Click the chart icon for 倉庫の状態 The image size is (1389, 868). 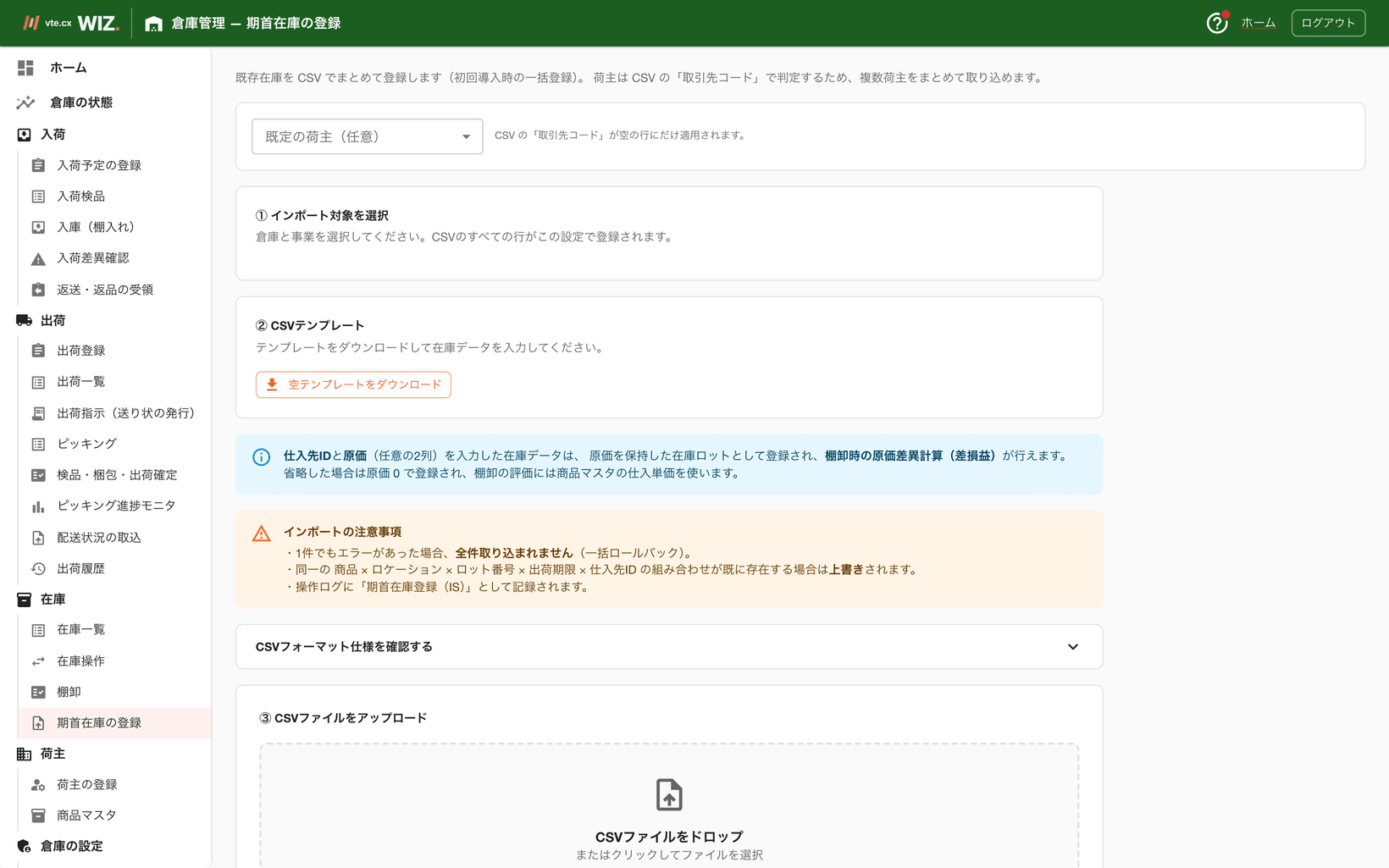[25, 102]
